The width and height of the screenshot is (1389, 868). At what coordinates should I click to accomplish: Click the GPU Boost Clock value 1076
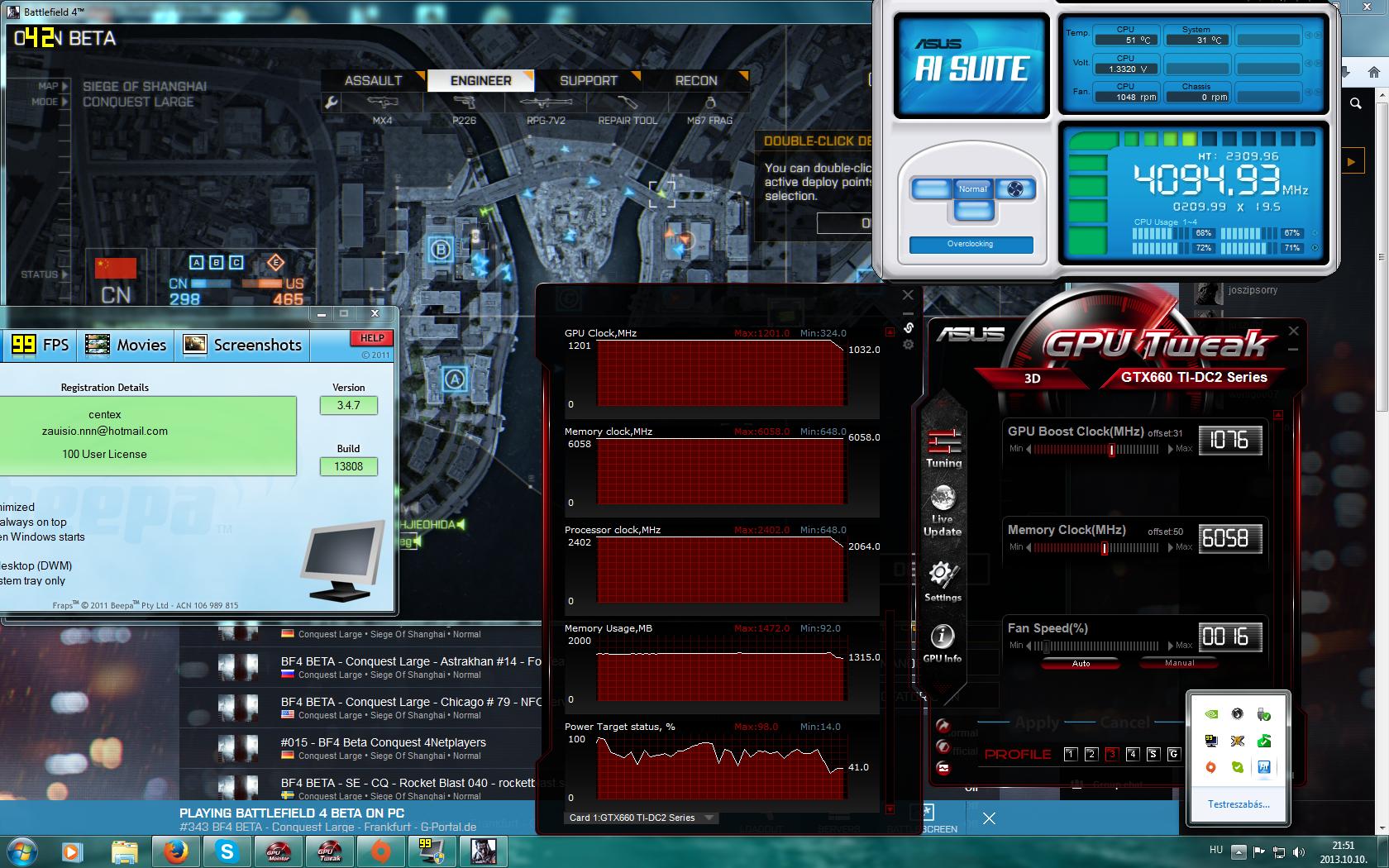(x=1229, y=440)
